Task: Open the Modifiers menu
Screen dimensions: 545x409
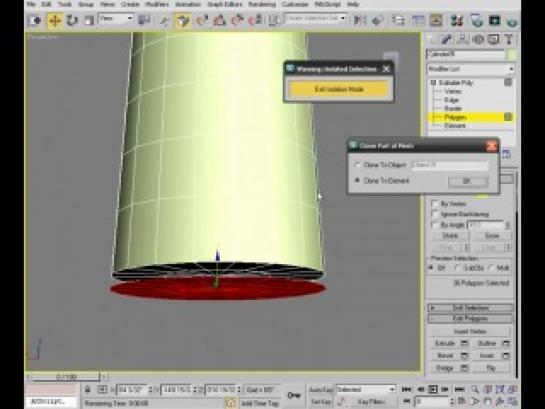Action: click(x=157, y=5)
